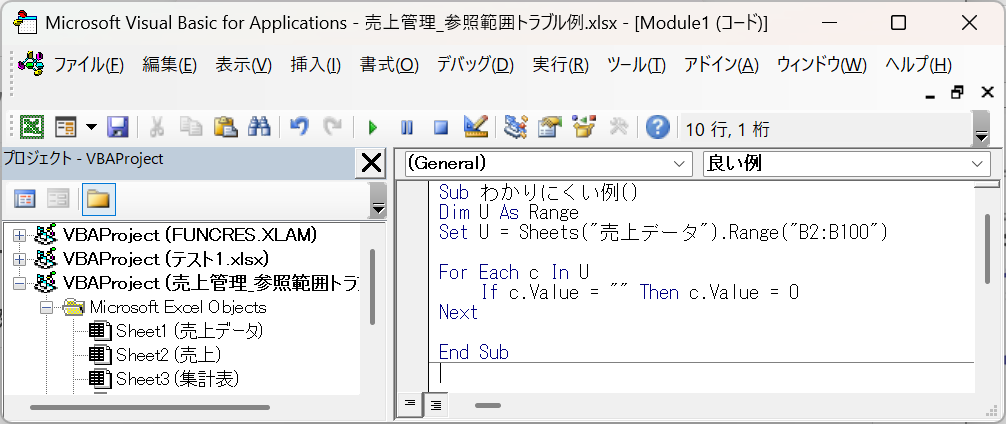Select the VBAProject (FUNCRES.XLAM) tree item
Image resolution: width=1006 pixels, height=424 pixels.
click(190, 235)
